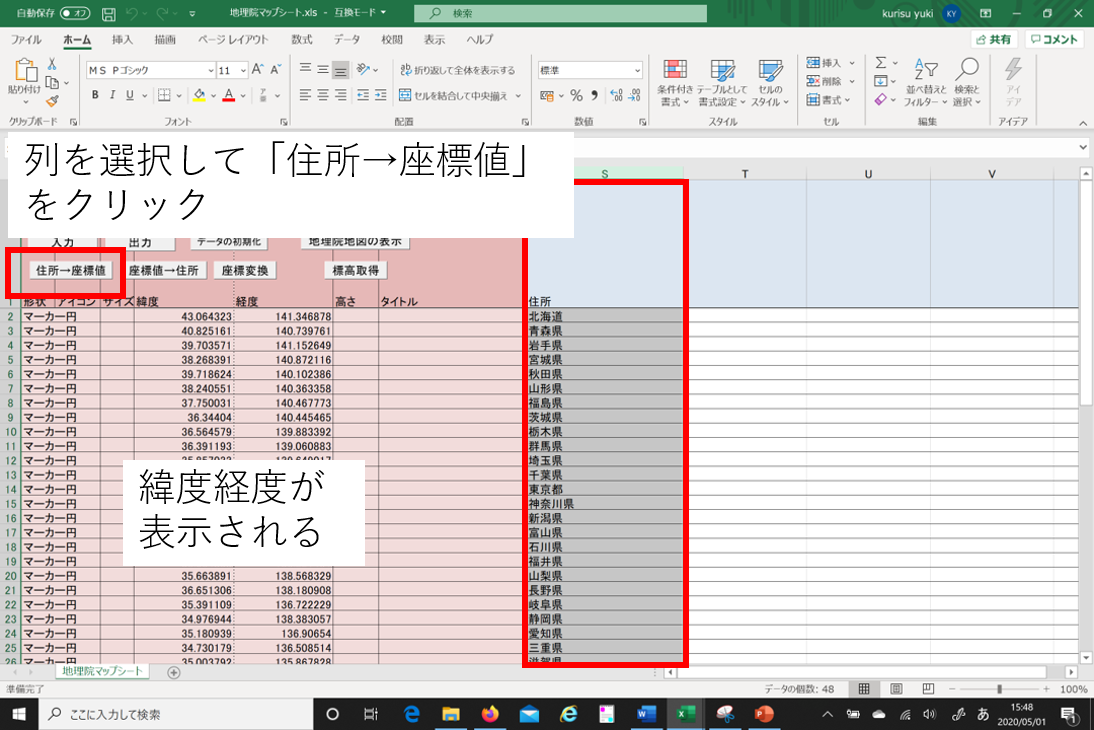Decrease decimal places
The width and height of the screenshot is (1094, 730).
(634, 95)
